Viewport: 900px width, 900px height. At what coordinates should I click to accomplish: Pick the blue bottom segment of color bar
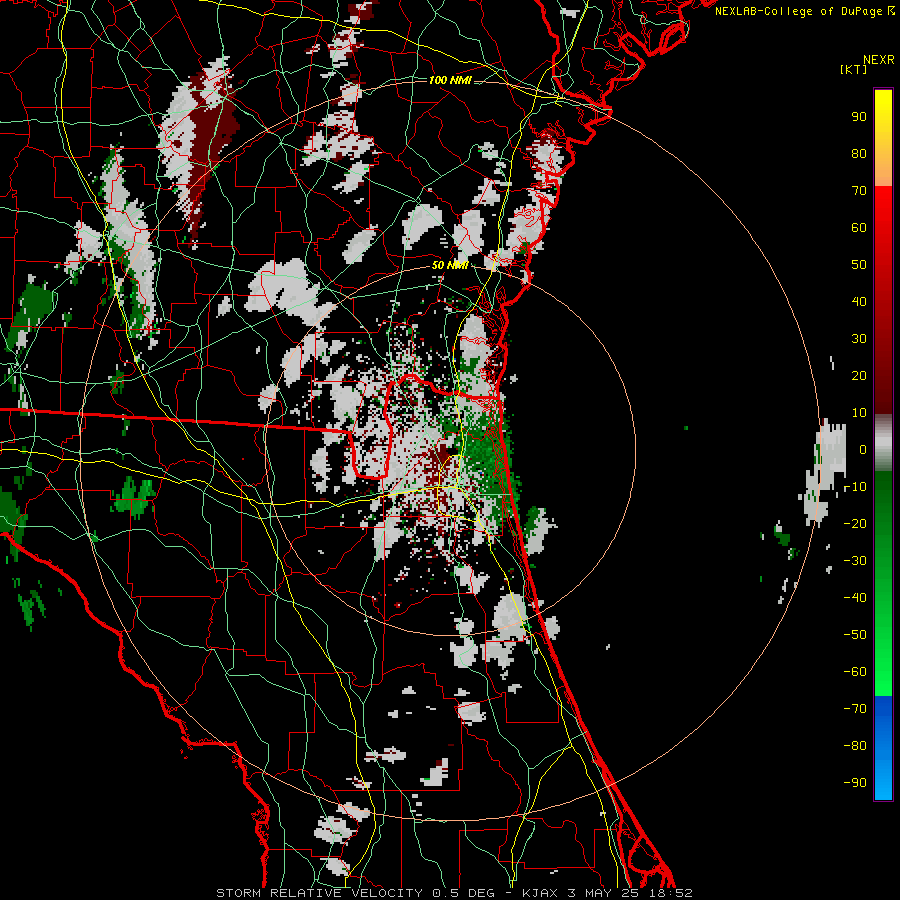[x=883, y=748]
